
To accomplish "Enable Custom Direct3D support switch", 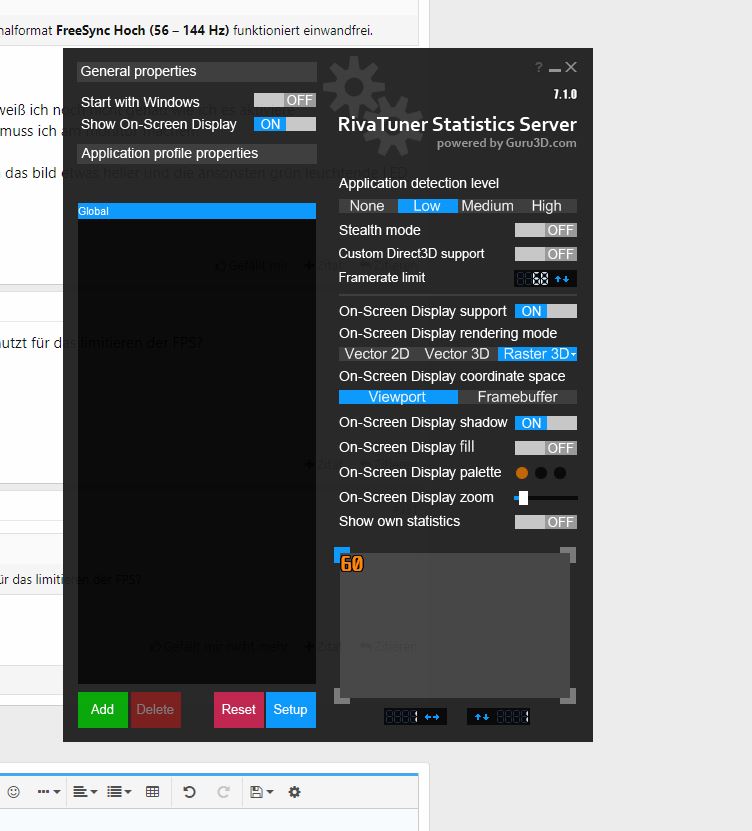I will [545, 254].
